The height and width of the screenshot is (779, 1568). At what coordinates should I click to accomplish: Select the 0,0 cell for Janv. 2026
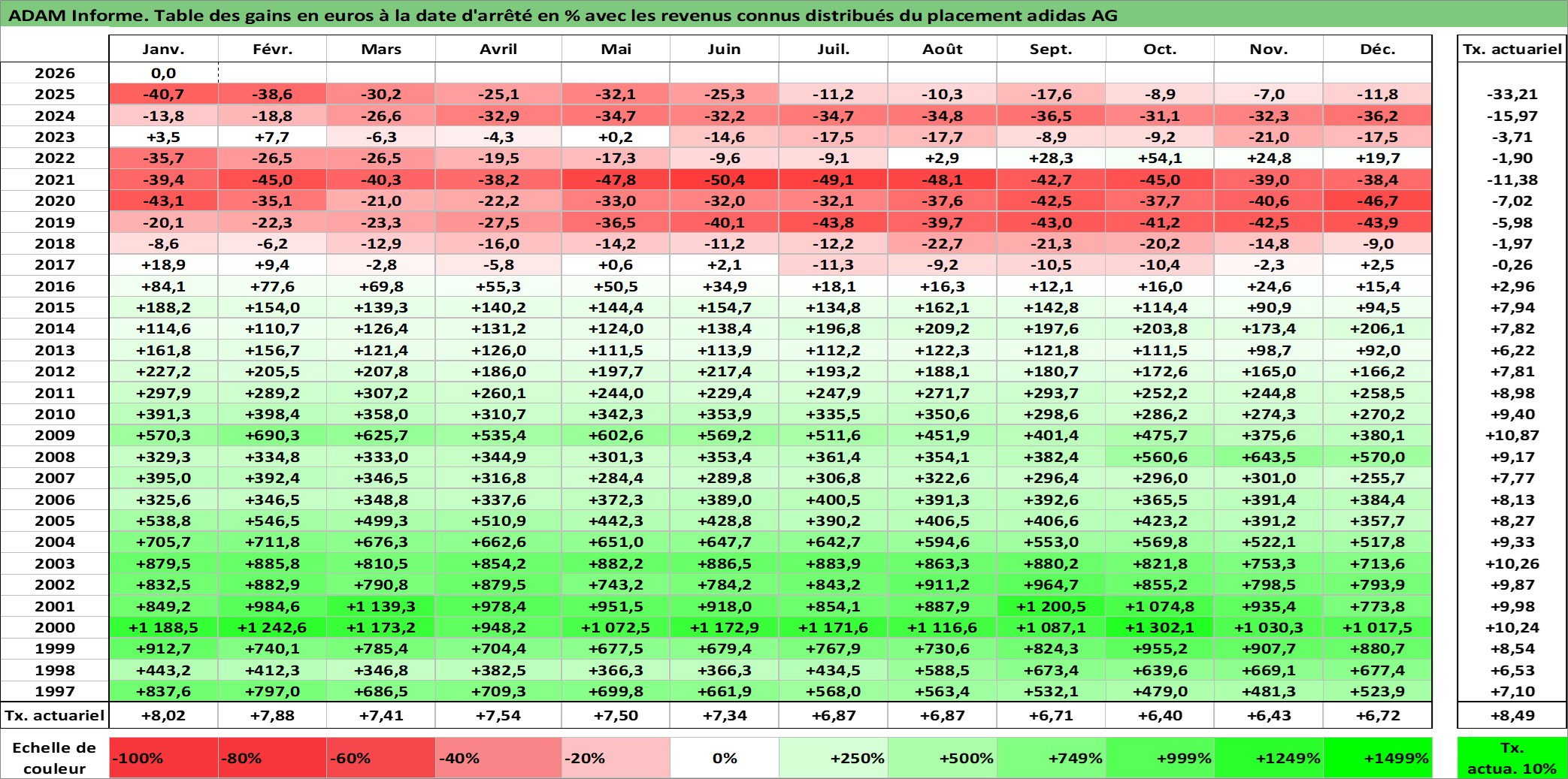[x=163, y=73]
